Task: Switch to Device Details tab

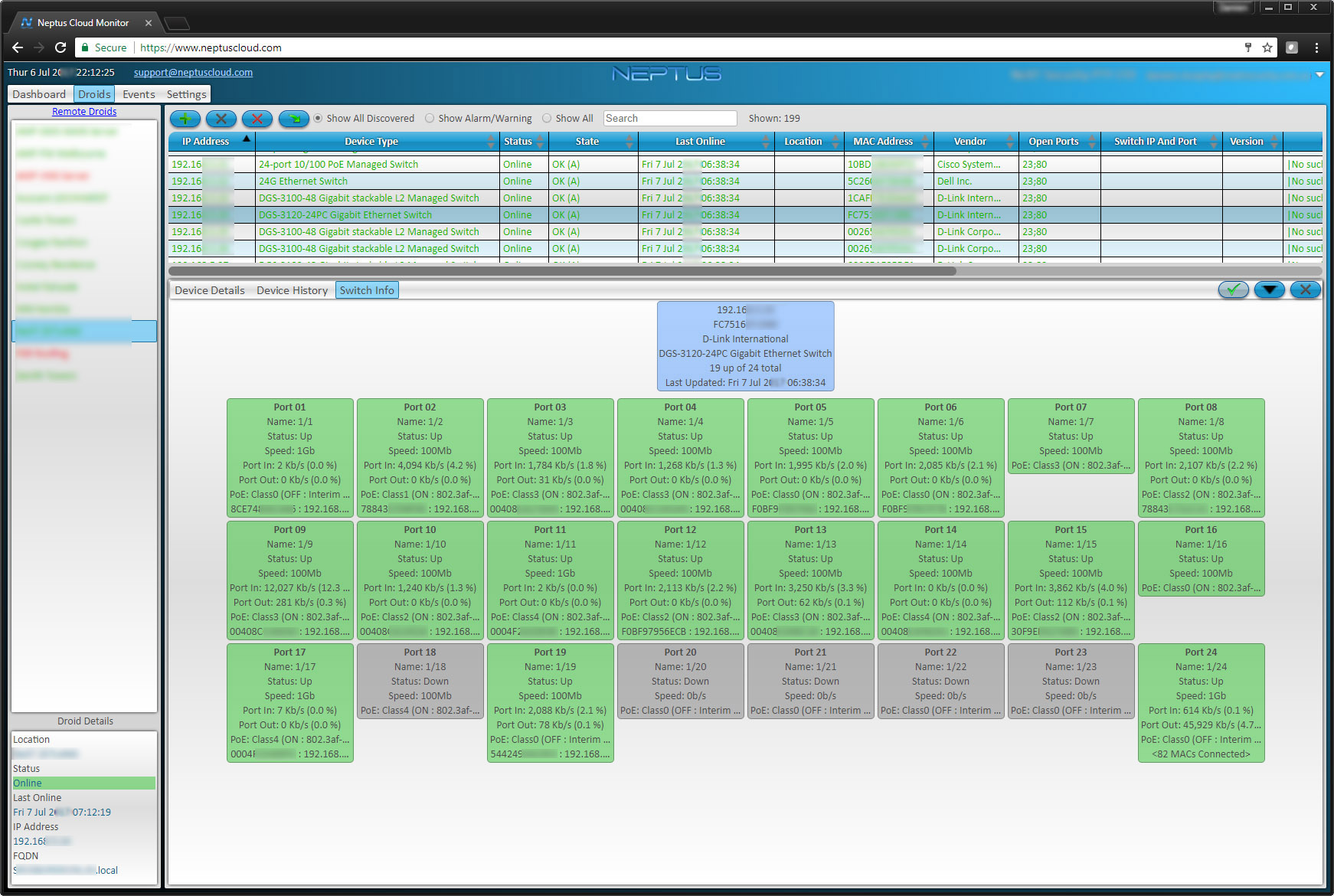Action: tap(210, 290)
